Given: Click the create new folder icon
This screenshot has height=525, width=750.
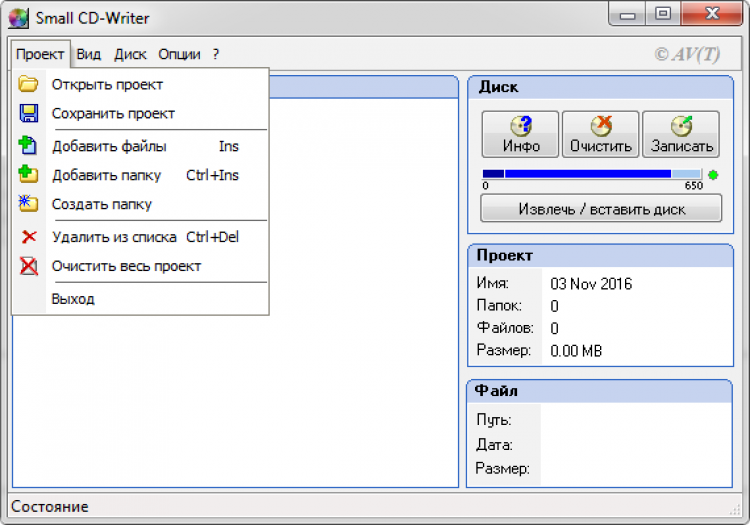Looking at the screenshot, I should pyautogui.click(x=28, y=203).
